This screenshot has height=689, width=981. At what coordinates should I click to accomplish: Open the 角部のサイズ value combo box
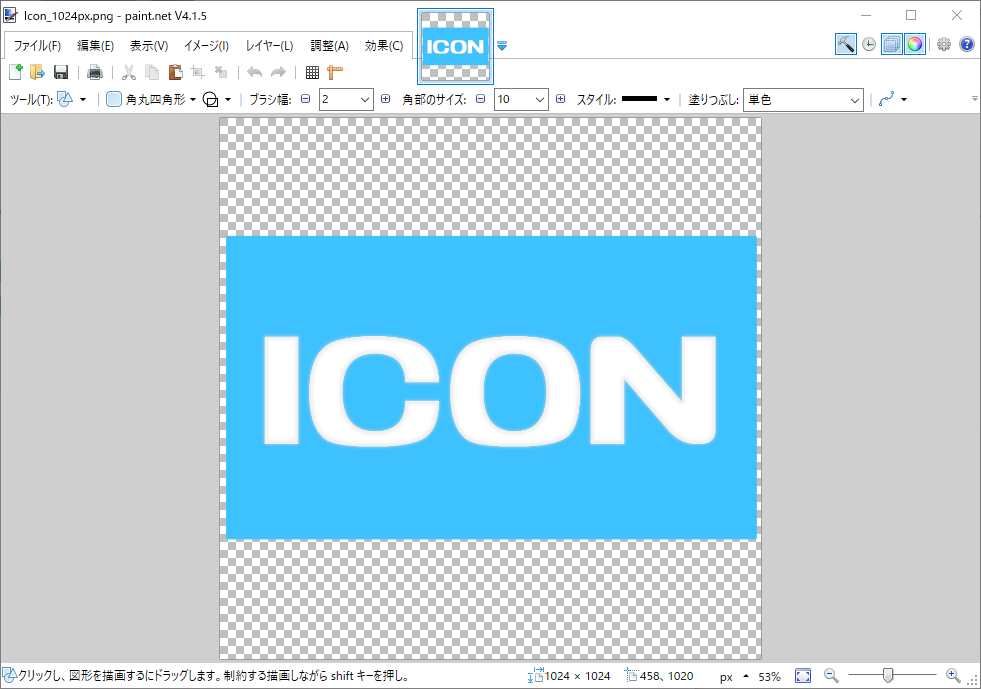click(x=521, y=100)
